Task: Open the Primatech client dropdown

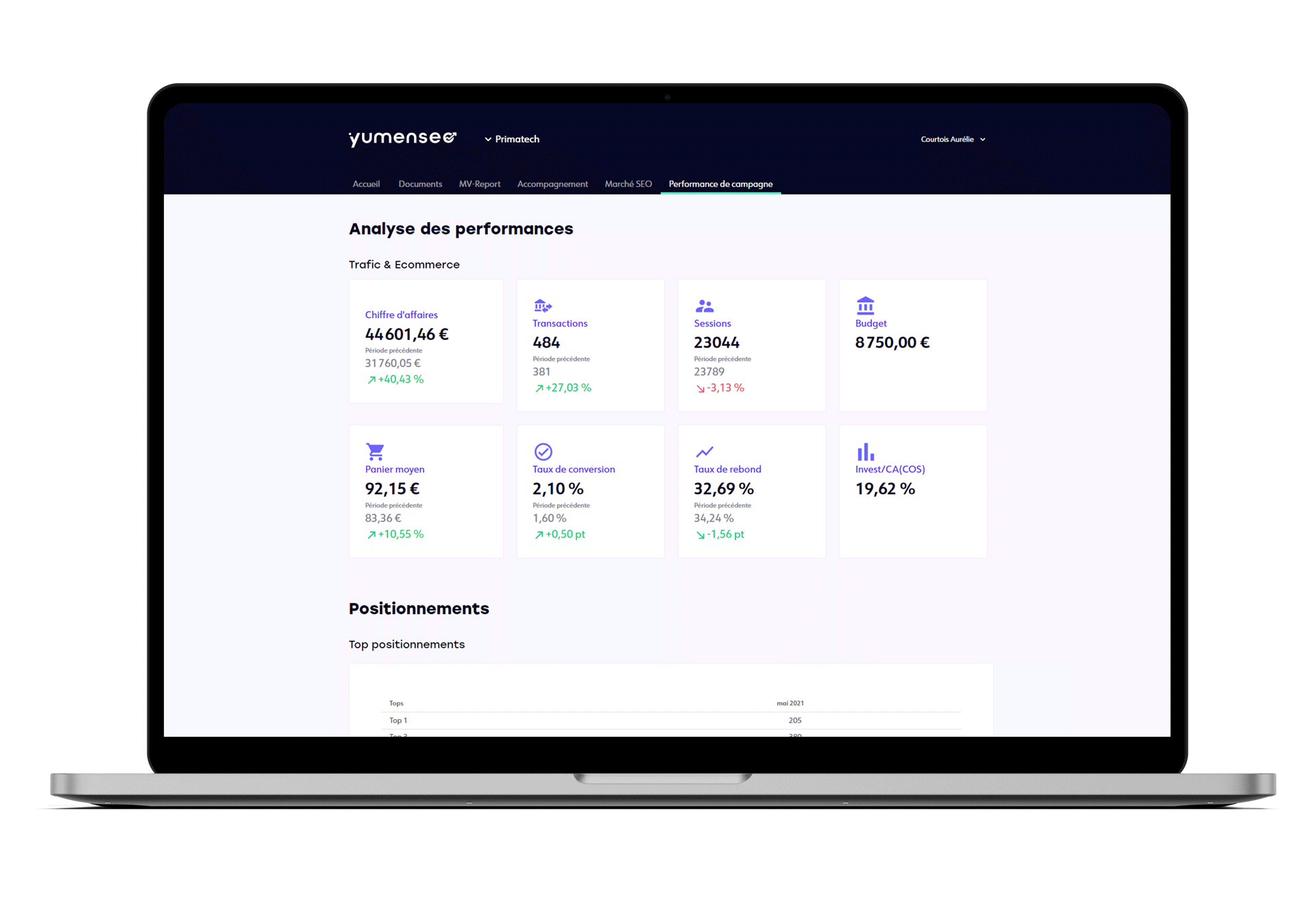Action: click(x=512, y=139)
